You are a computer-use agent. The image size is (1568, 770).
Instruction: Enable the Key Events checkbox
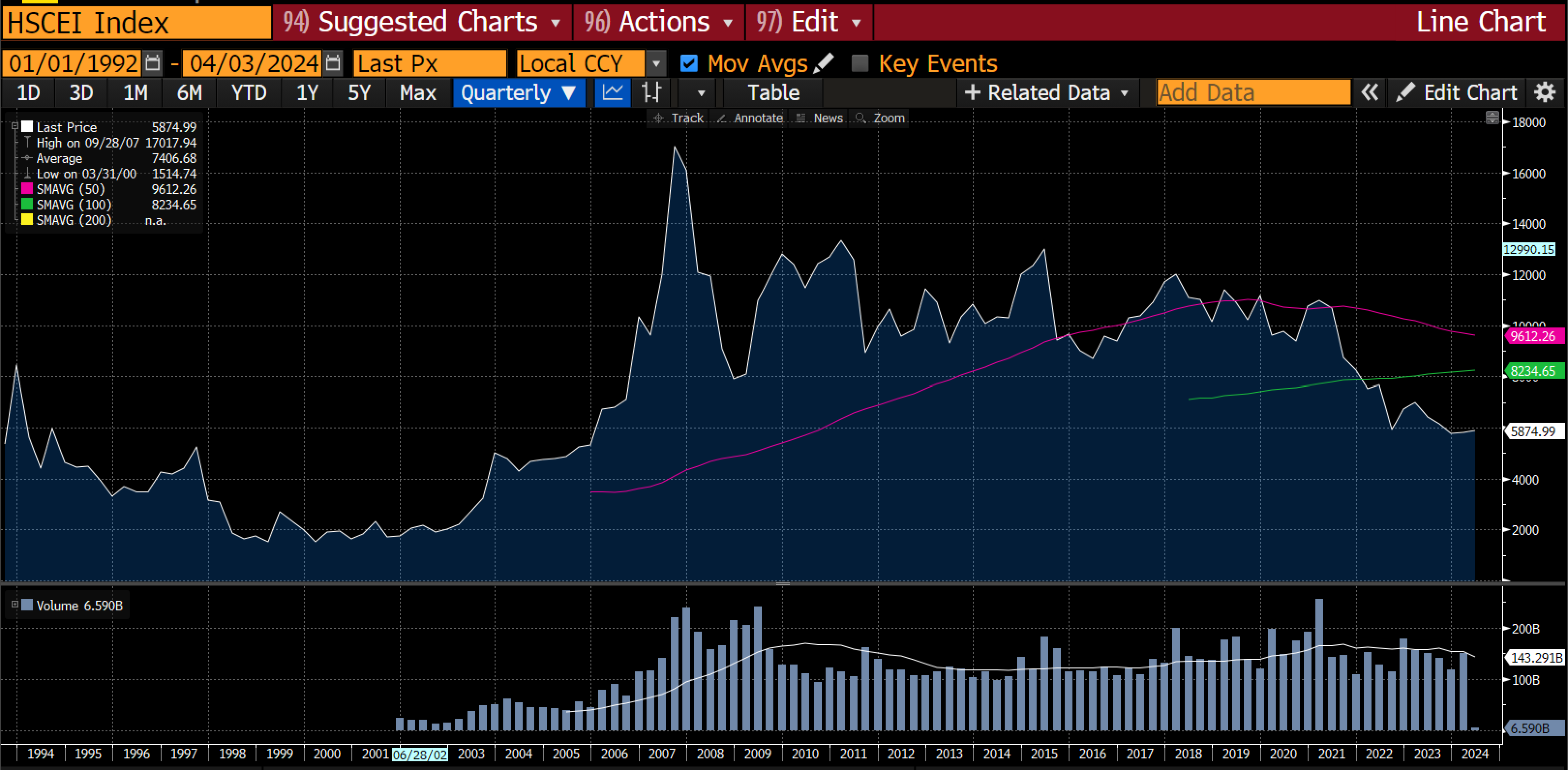(x=859, y=63)
